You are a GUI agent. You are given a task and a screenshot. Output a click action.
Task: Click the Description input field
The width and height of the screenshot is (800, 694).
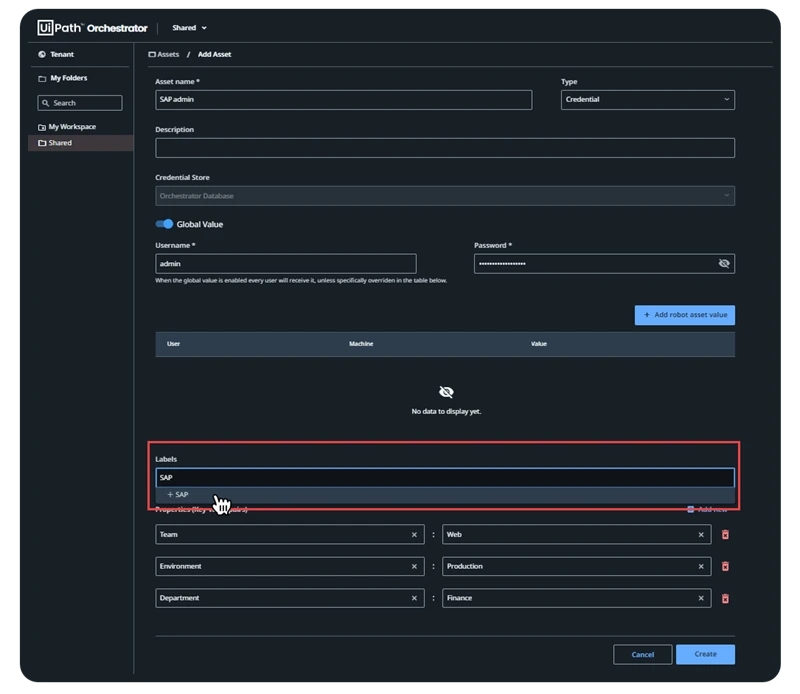coord(445,147)
